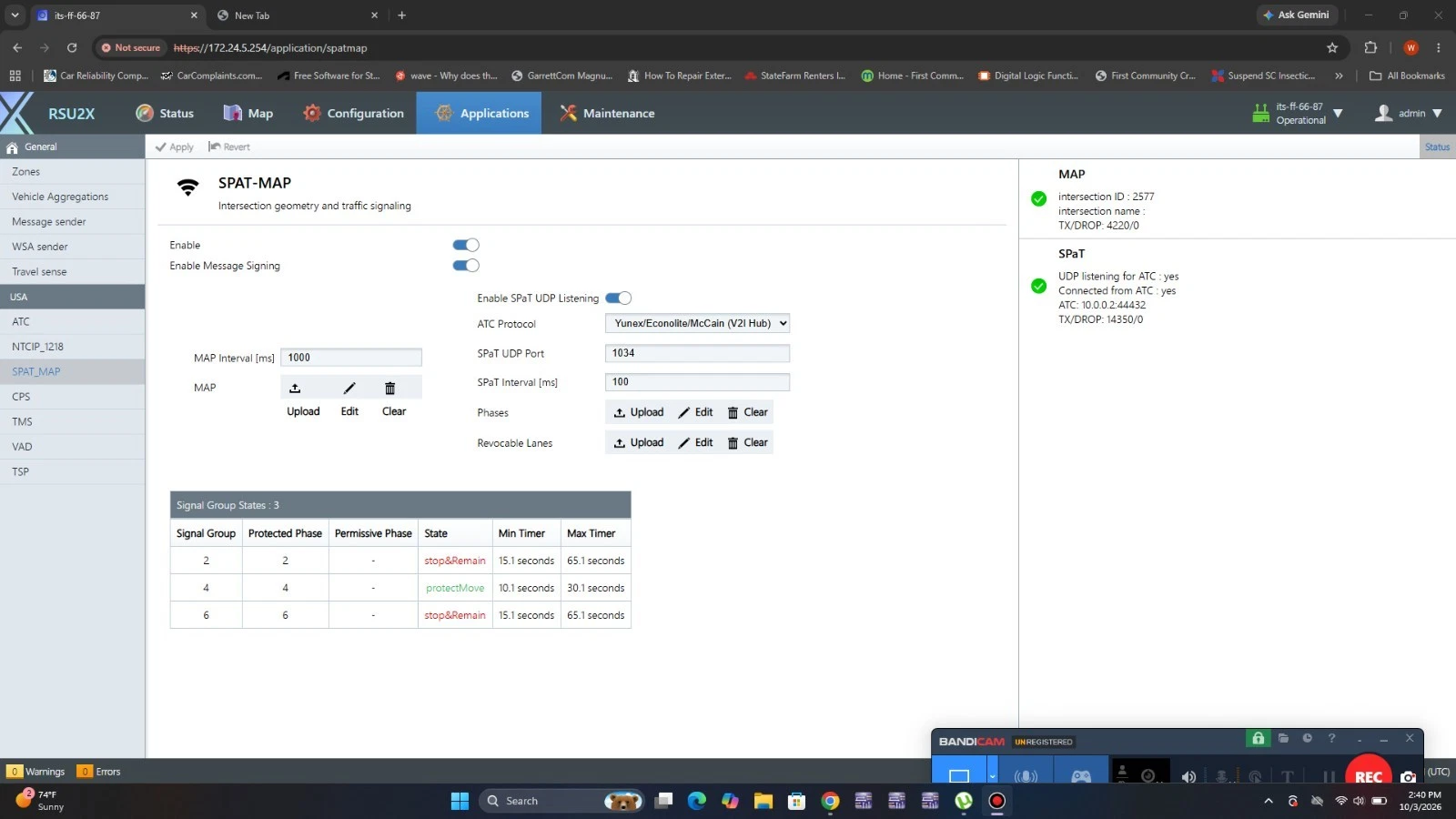Image resolution: width=1456 pixels, height=819 pixels.
Task: Open the browser tab search dropdown
Action: click(x=15, y=15)
